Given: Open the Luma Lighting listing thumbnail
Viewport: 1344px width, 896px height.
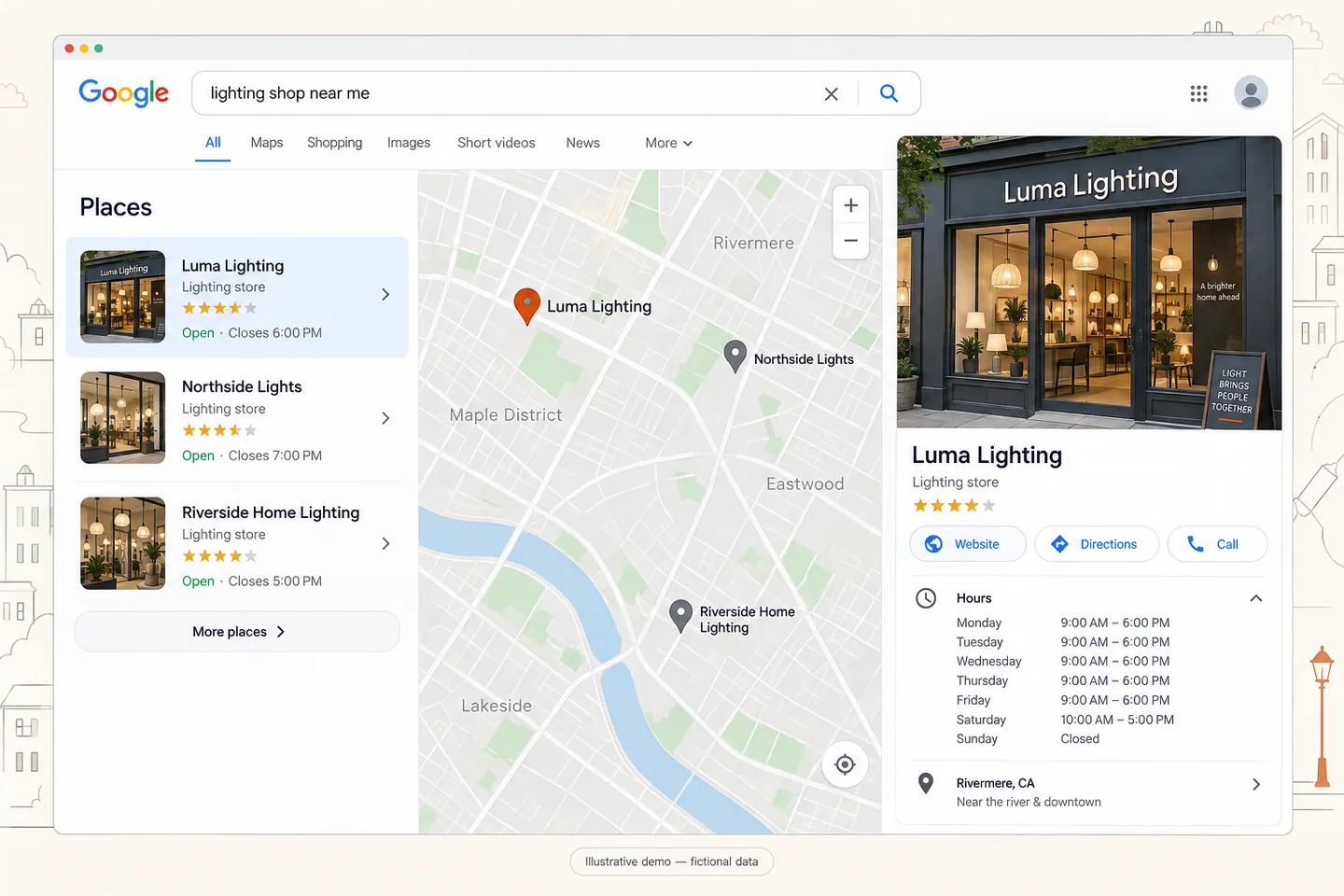Looking at the screenshot, I should [122, 297].
